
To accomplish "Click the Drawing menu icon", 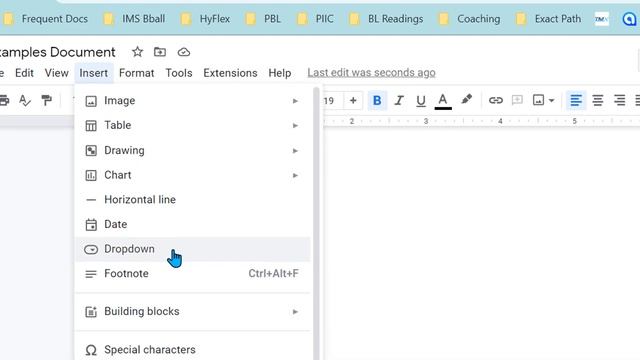I will [x=91, y=151].
